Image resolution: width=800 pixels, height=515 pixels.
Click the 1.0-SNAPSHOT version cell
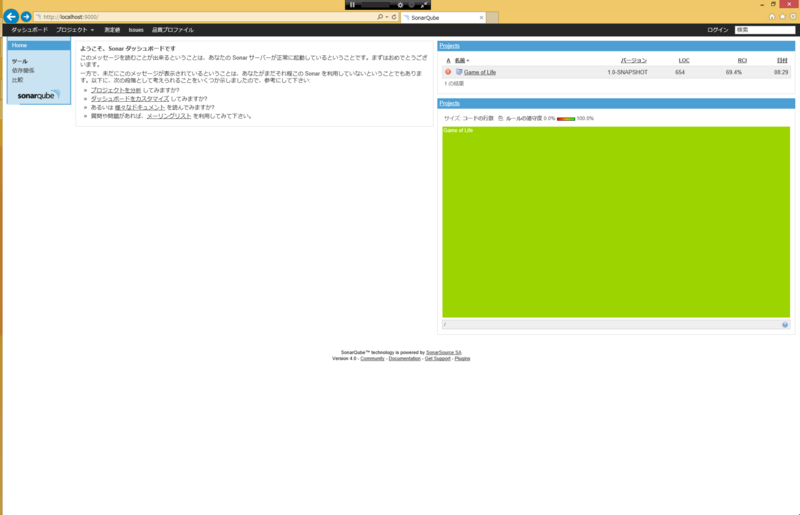[x=628, y=72]
